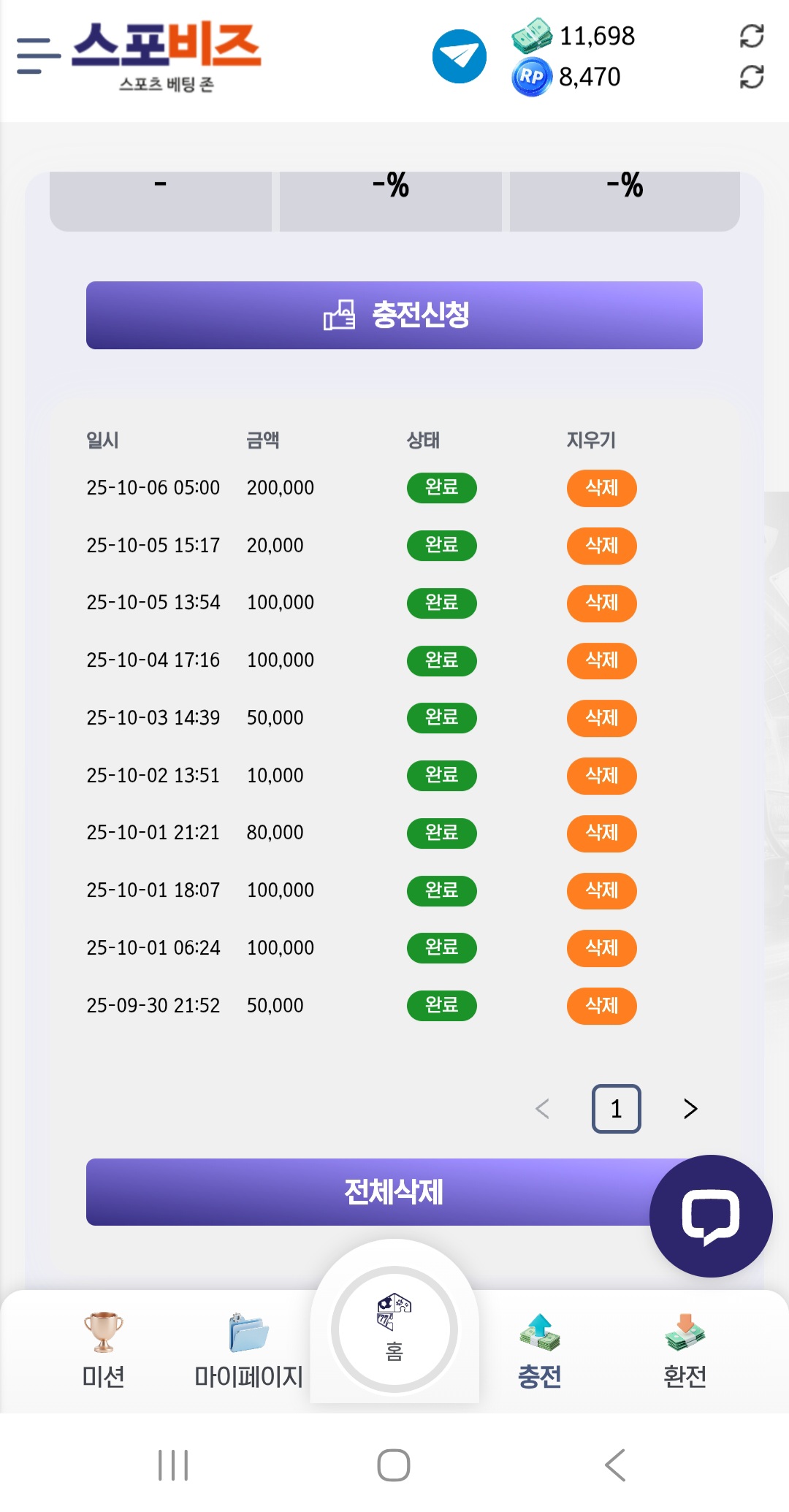Delete the 25-10-06 05:00 200,000 record

click(x=601, y=488)
